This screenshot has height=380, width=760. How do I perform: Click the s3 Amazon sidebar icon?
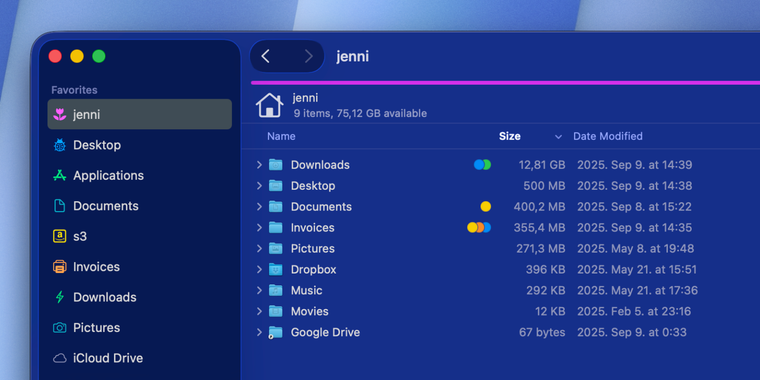(x=60, y=237)
